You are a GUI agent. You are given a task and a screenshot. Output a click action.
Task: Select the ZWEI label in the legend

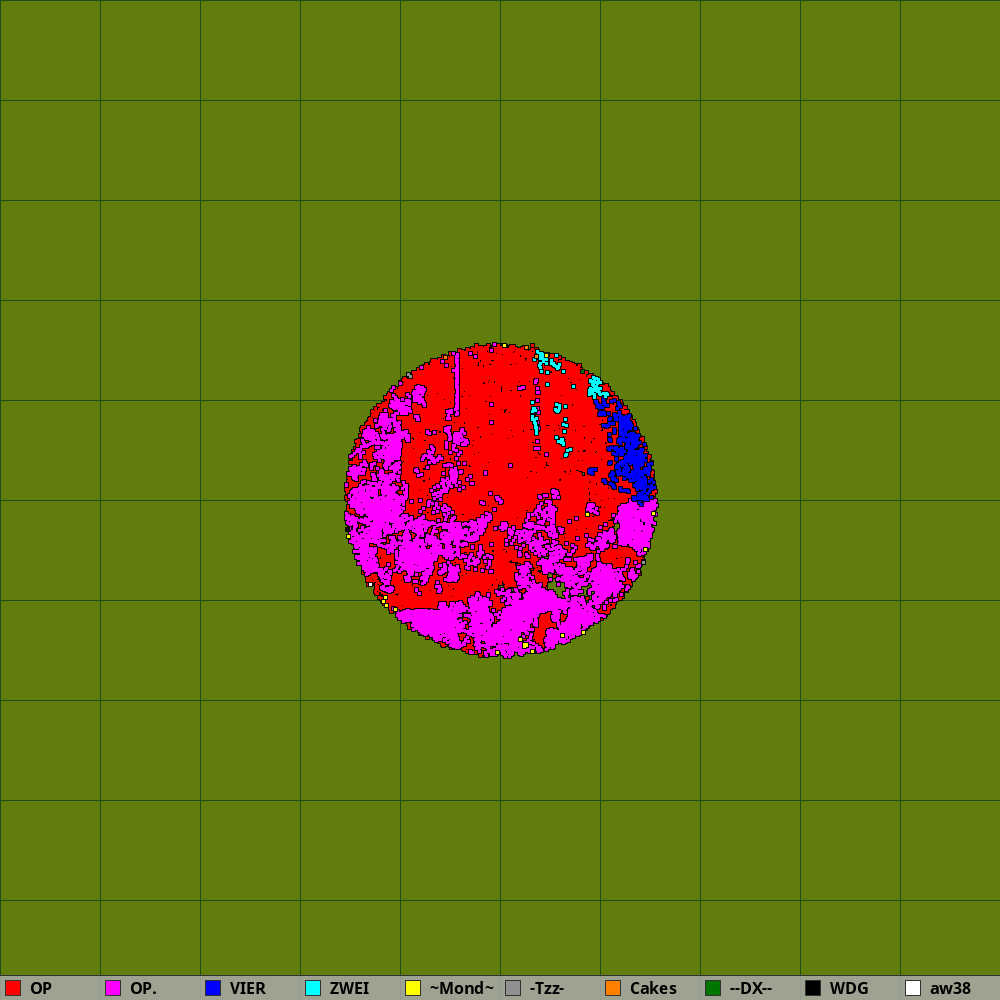[x=349, y=988]
